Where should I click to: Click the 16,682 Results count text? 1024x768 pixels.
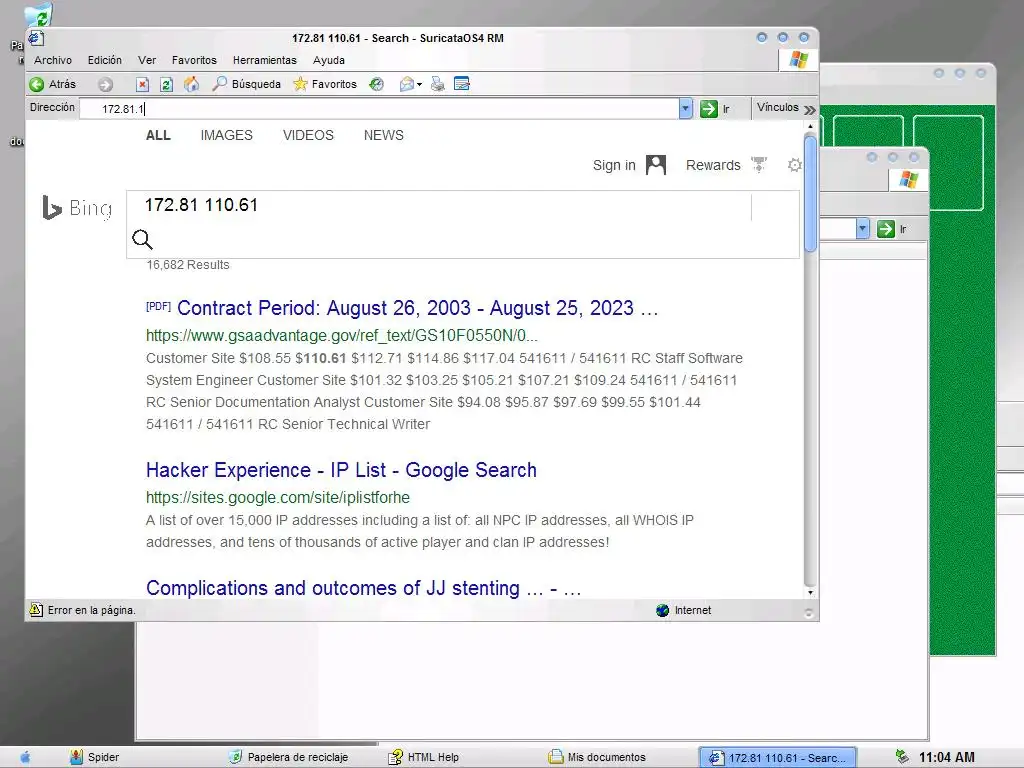pyautogui.click(x=187, y=264)
